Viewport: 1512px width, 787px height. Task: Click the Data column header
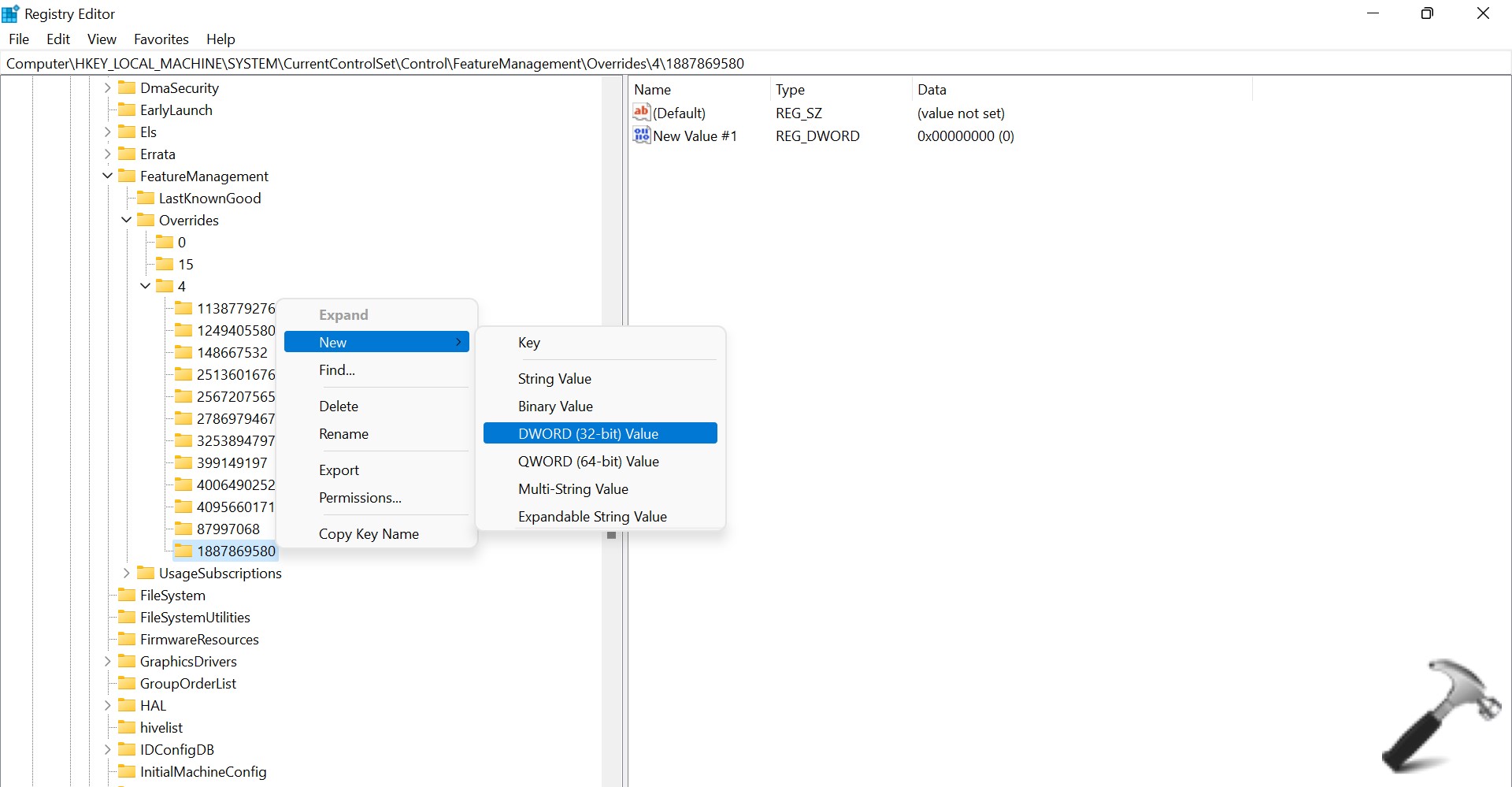pos(932,90)
